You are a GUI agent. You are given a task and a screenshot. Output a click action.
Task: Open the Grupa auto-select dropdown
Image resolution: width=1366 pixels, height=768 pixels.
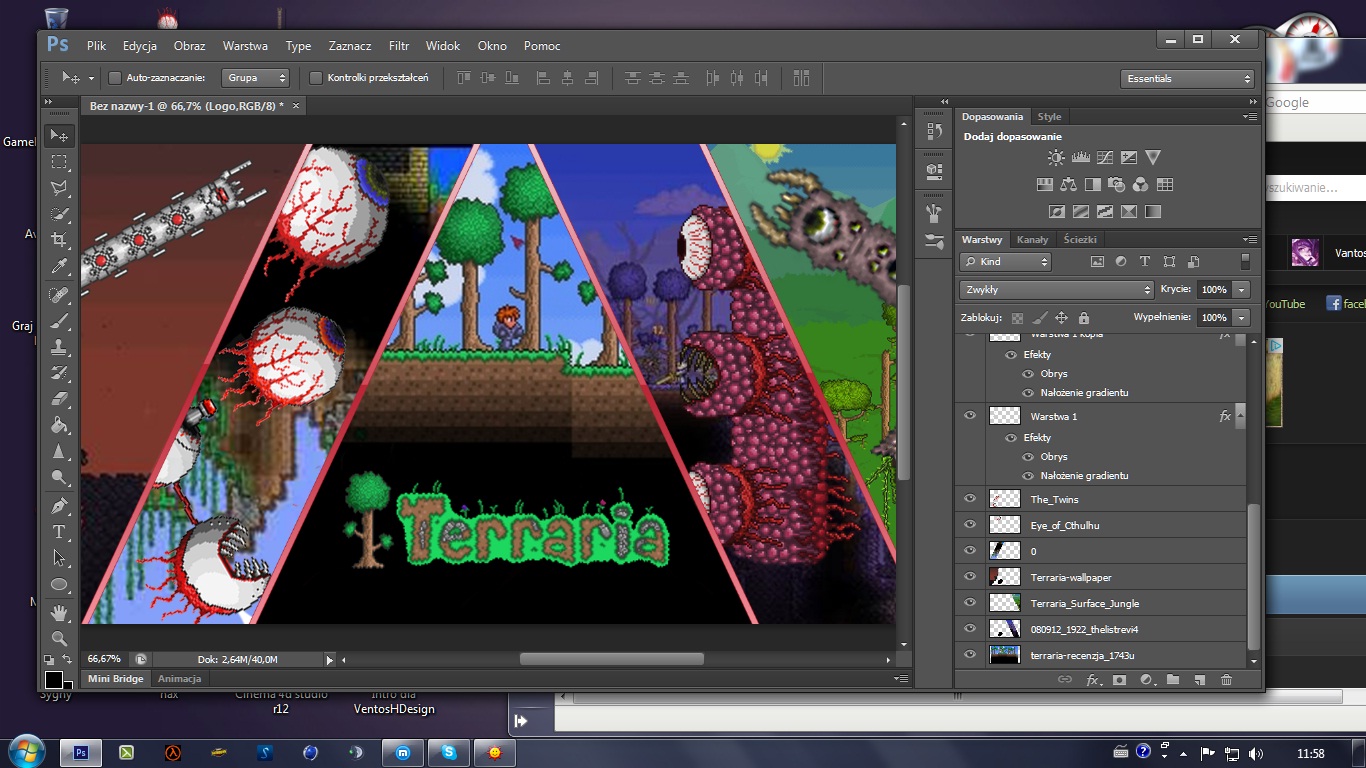[255, 78]
